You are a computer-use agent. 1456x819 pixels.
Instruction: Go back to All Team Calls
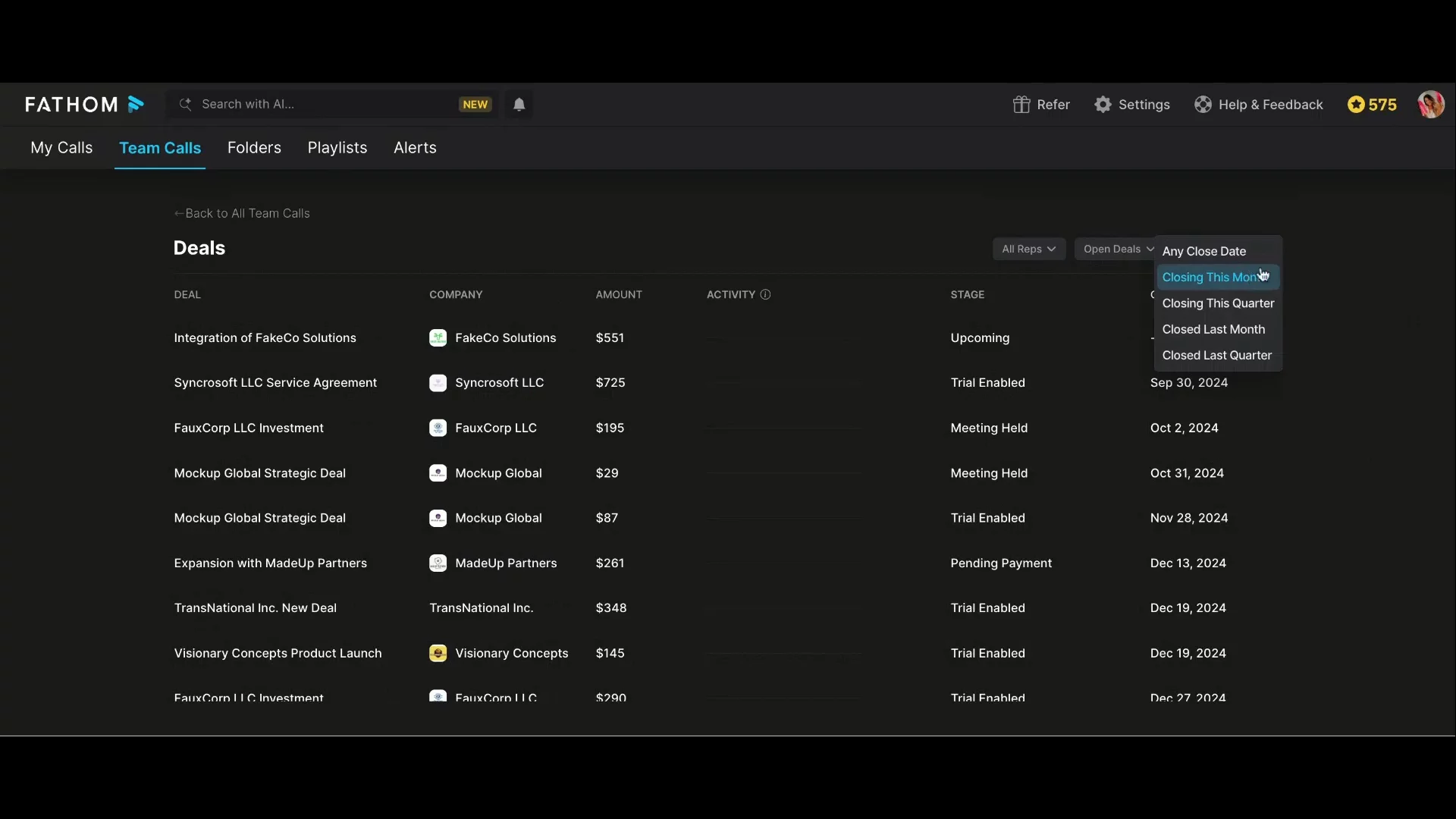tap(242, 213)
